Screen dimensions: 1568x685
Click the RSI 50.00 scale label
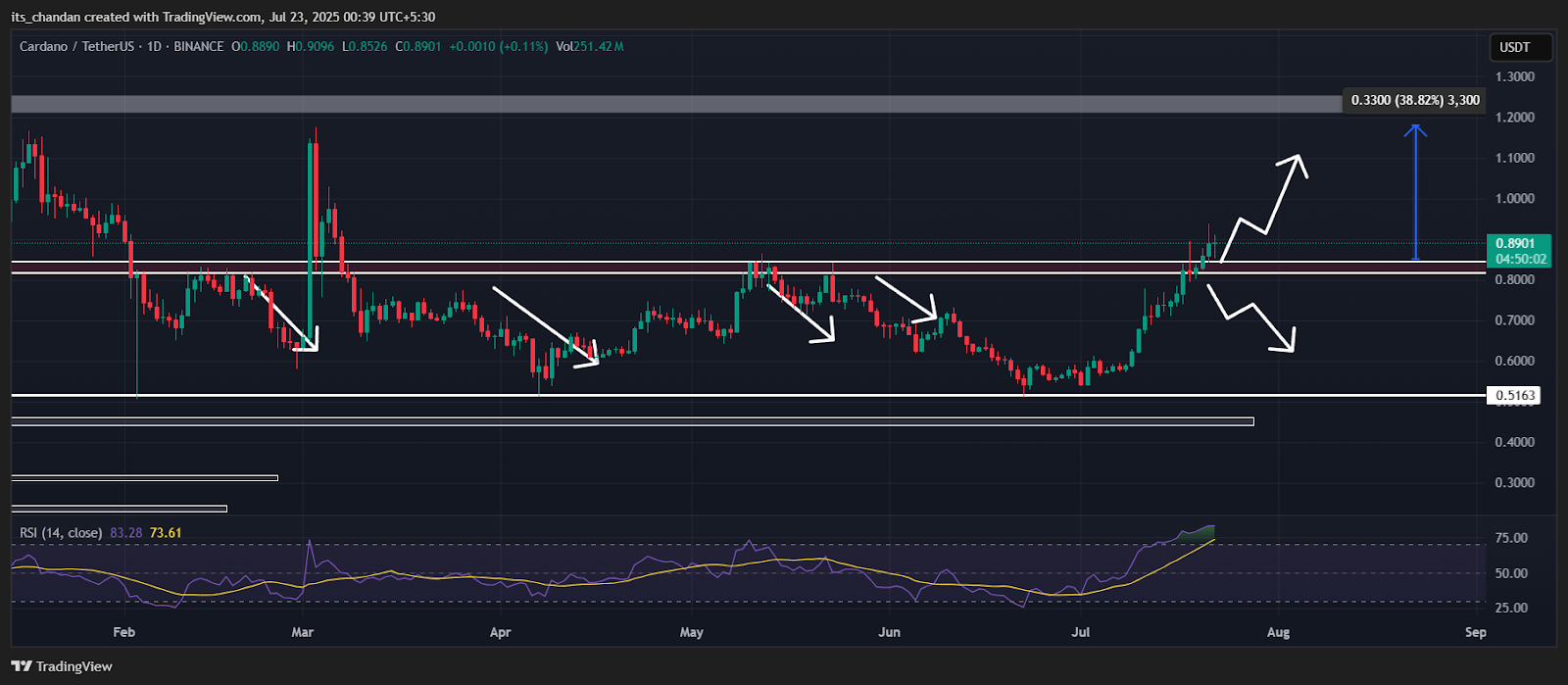click(x=1511, y=573)
